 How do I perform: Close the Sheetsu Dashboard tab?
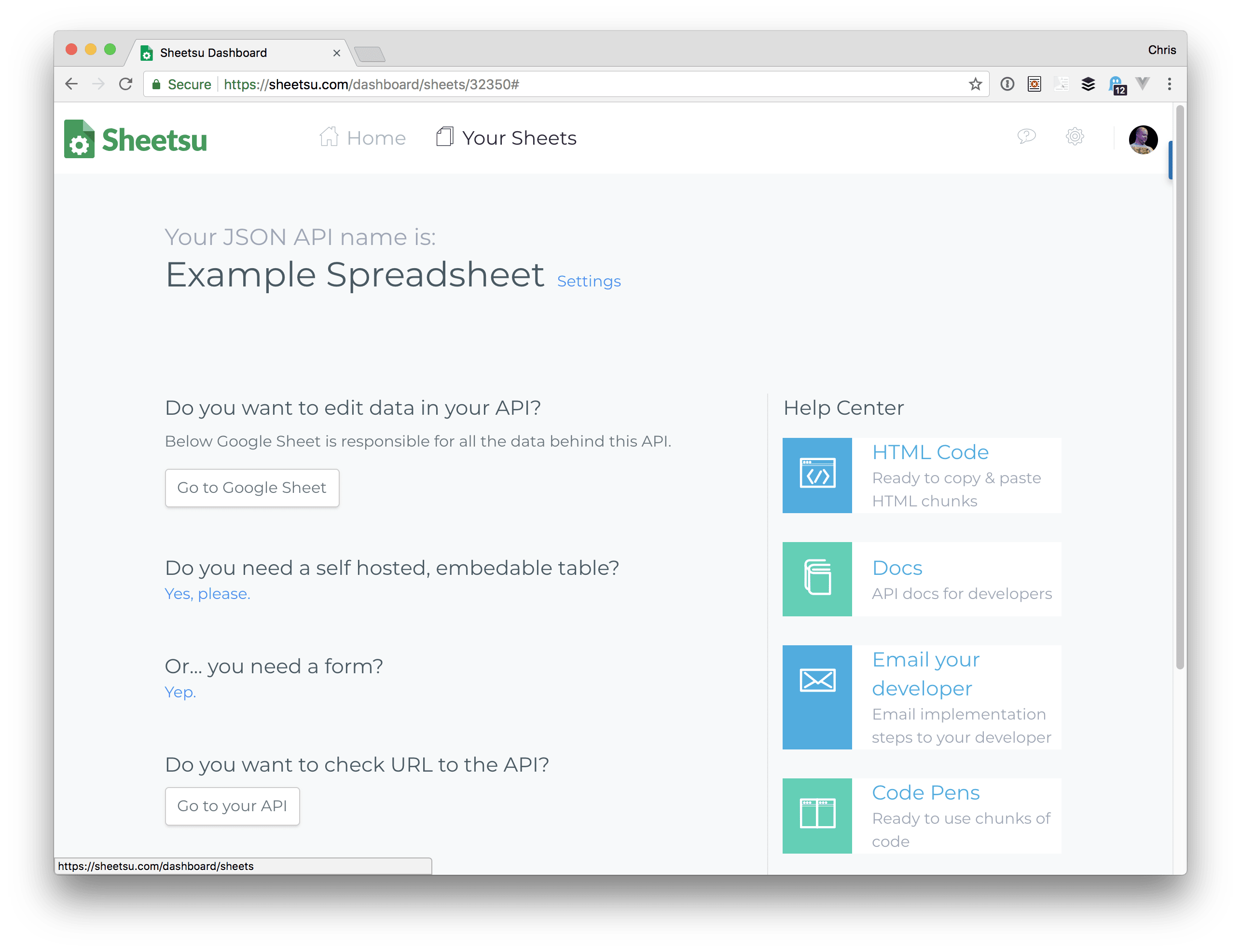click(x=336, y=53)
